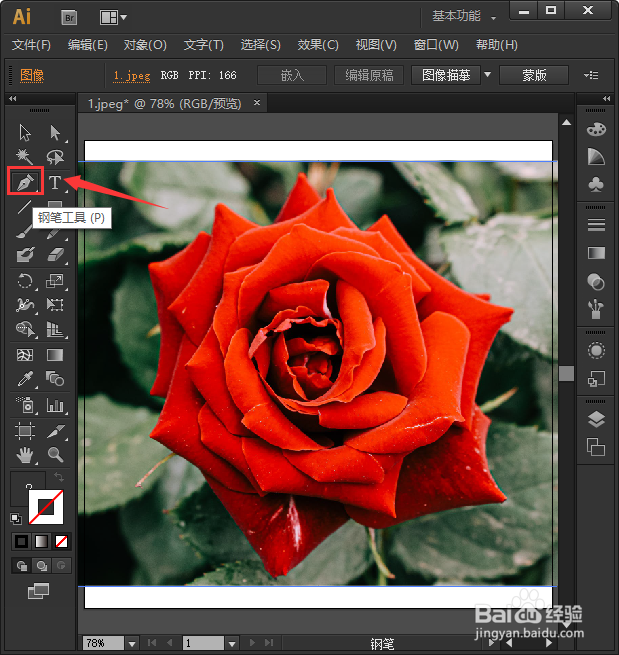
Task: Reset to default fill and stroke
Action: (x=16, y=519)
